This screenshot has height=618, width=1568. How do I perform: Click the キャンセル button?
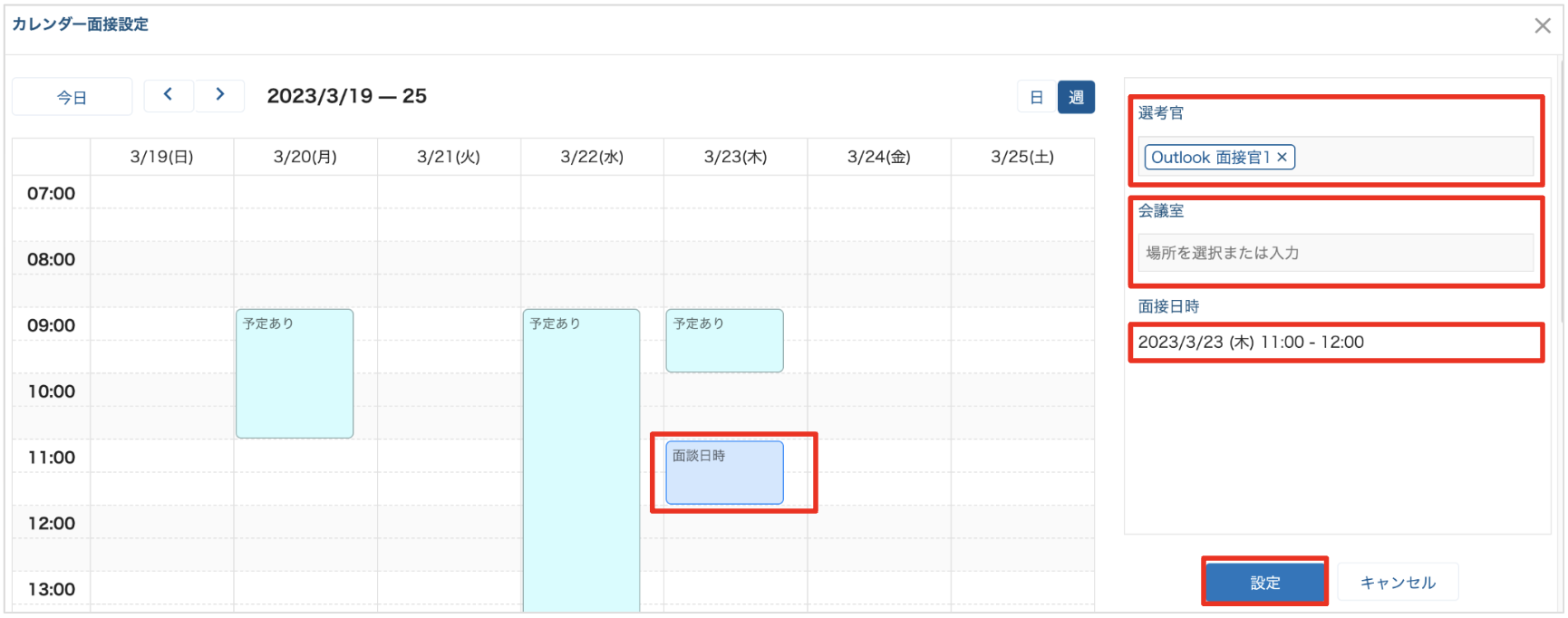(1398, 583)
